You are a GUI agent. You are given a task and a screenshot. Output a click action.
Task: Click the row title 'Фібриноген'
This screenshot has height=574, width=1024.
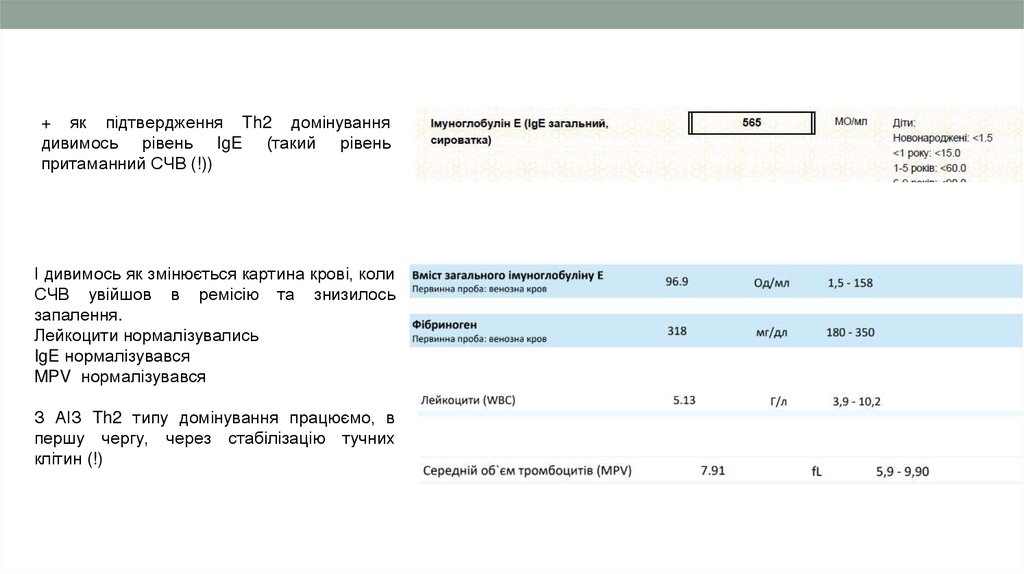(444, 325)
